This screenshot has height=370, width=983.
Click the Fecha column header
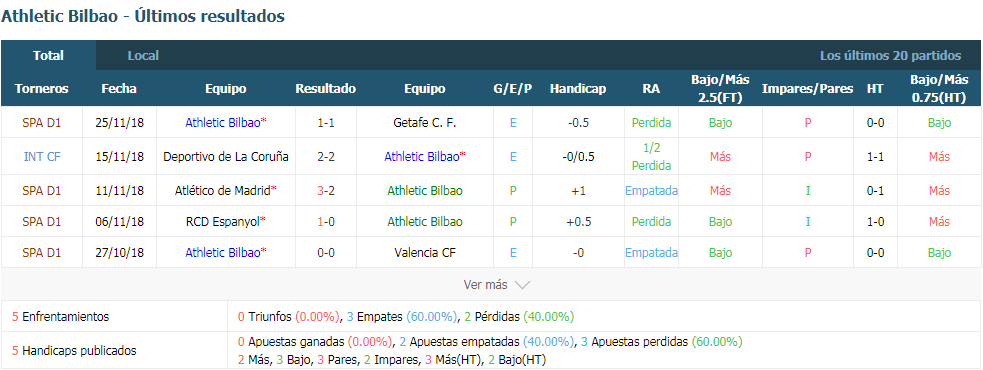(119, 88)
